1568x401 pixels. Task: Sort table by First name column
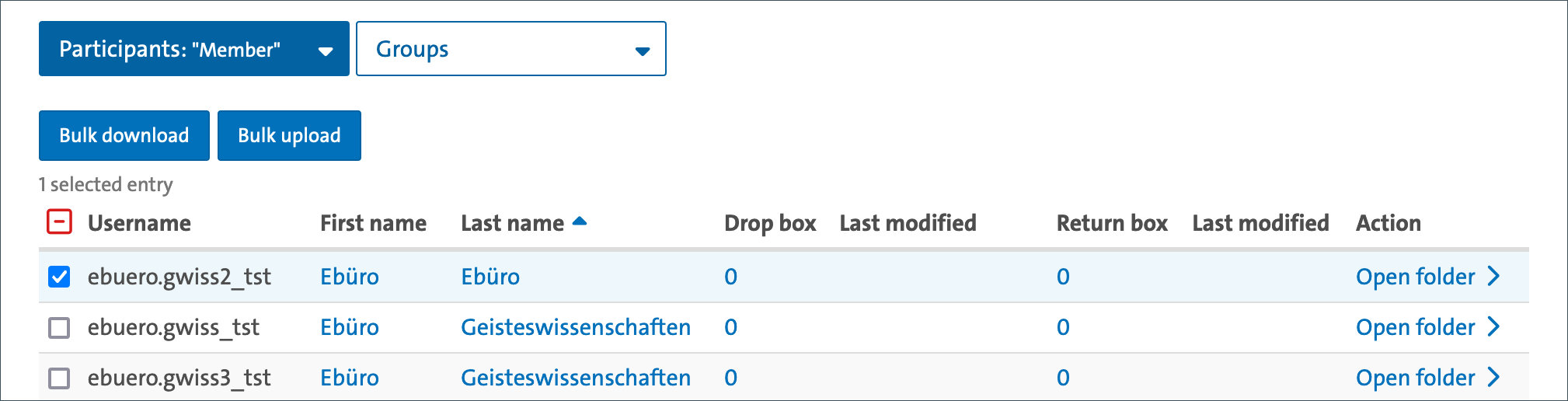(x=373, y=223)
